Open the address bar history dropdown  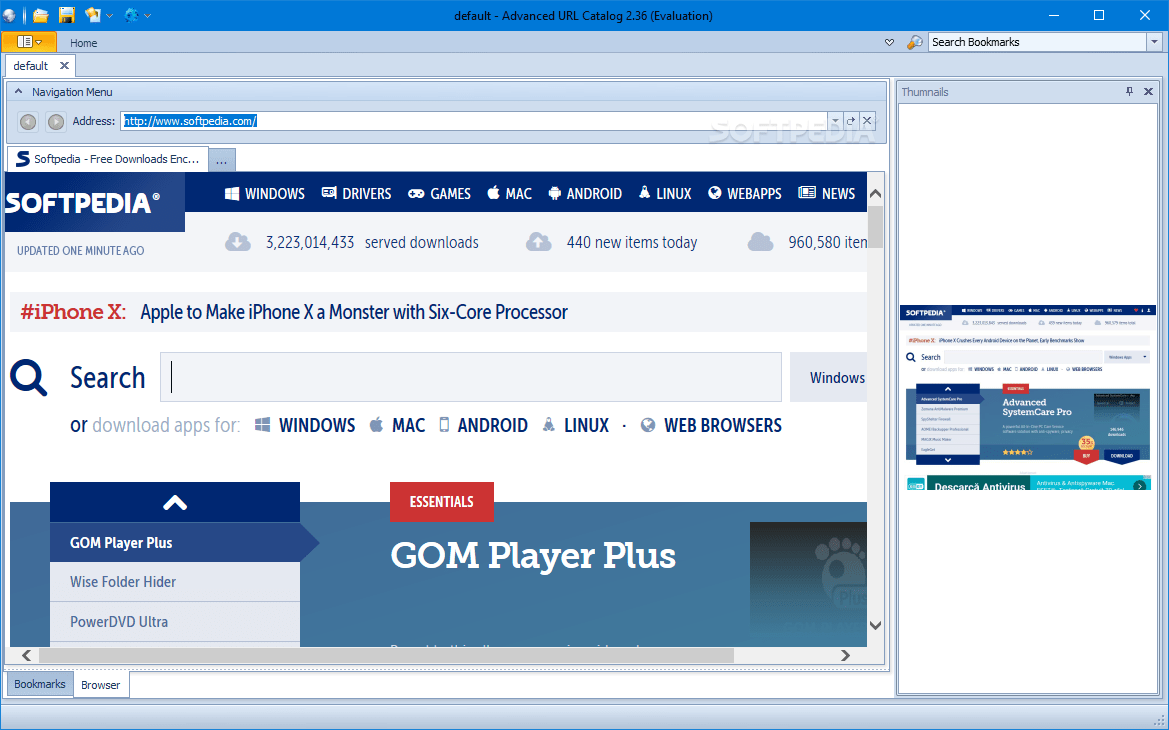coord(834,120)
